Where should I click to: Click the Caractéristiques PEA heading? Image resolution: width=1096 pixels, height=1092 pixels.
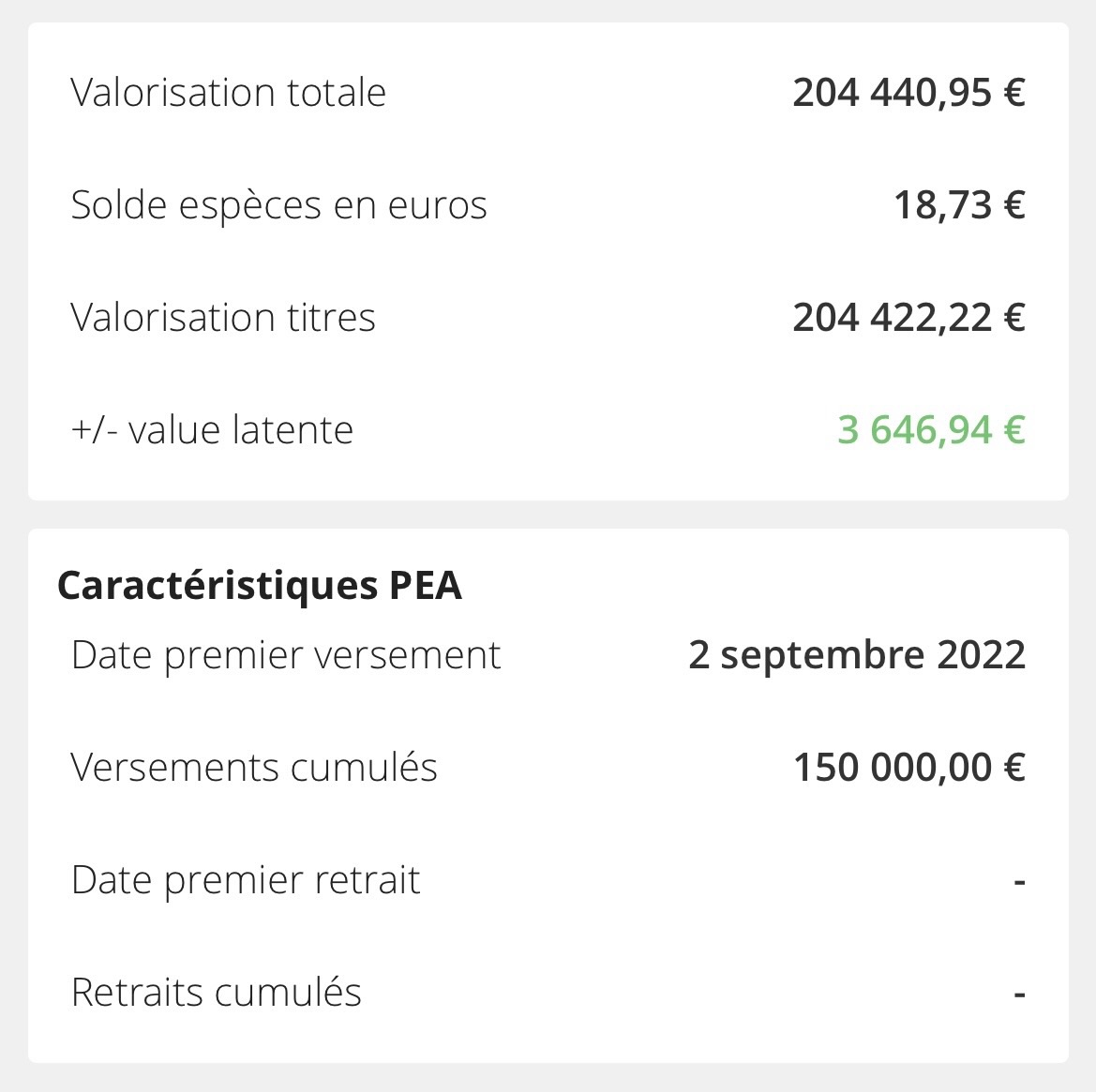[260, 586]
